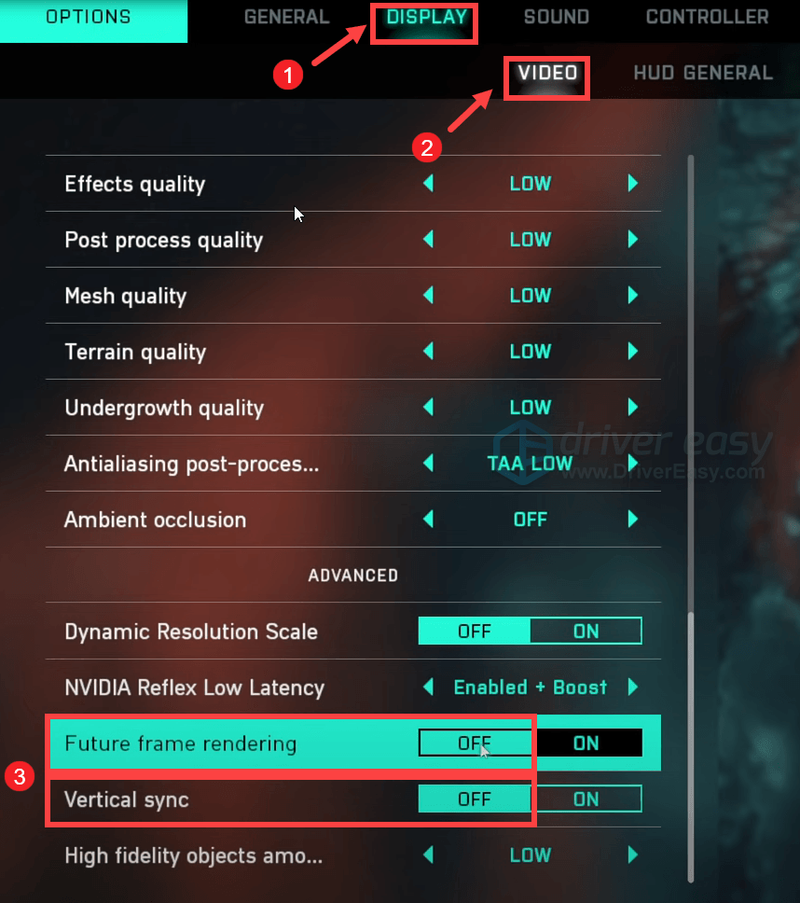Viewport: 800px width, 903px height.
Task: Click right arrow for Effects quality
Action: 632,183
